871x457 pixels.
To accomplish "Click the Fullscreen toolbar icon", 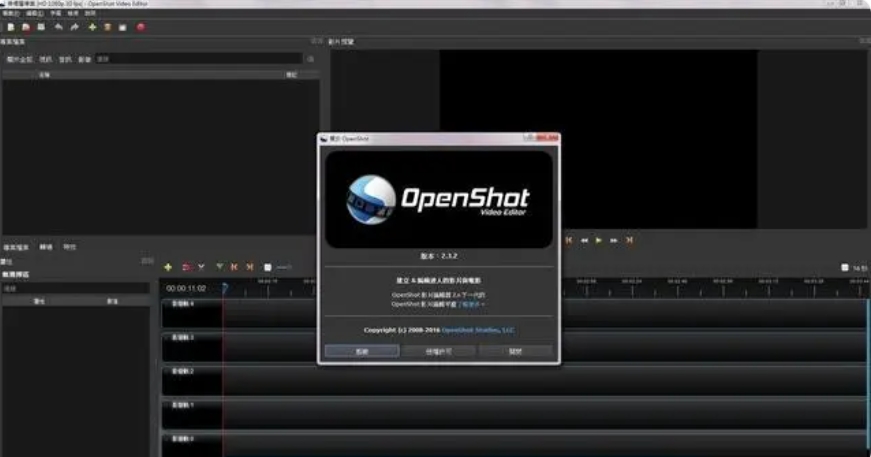I will [123, 27].
